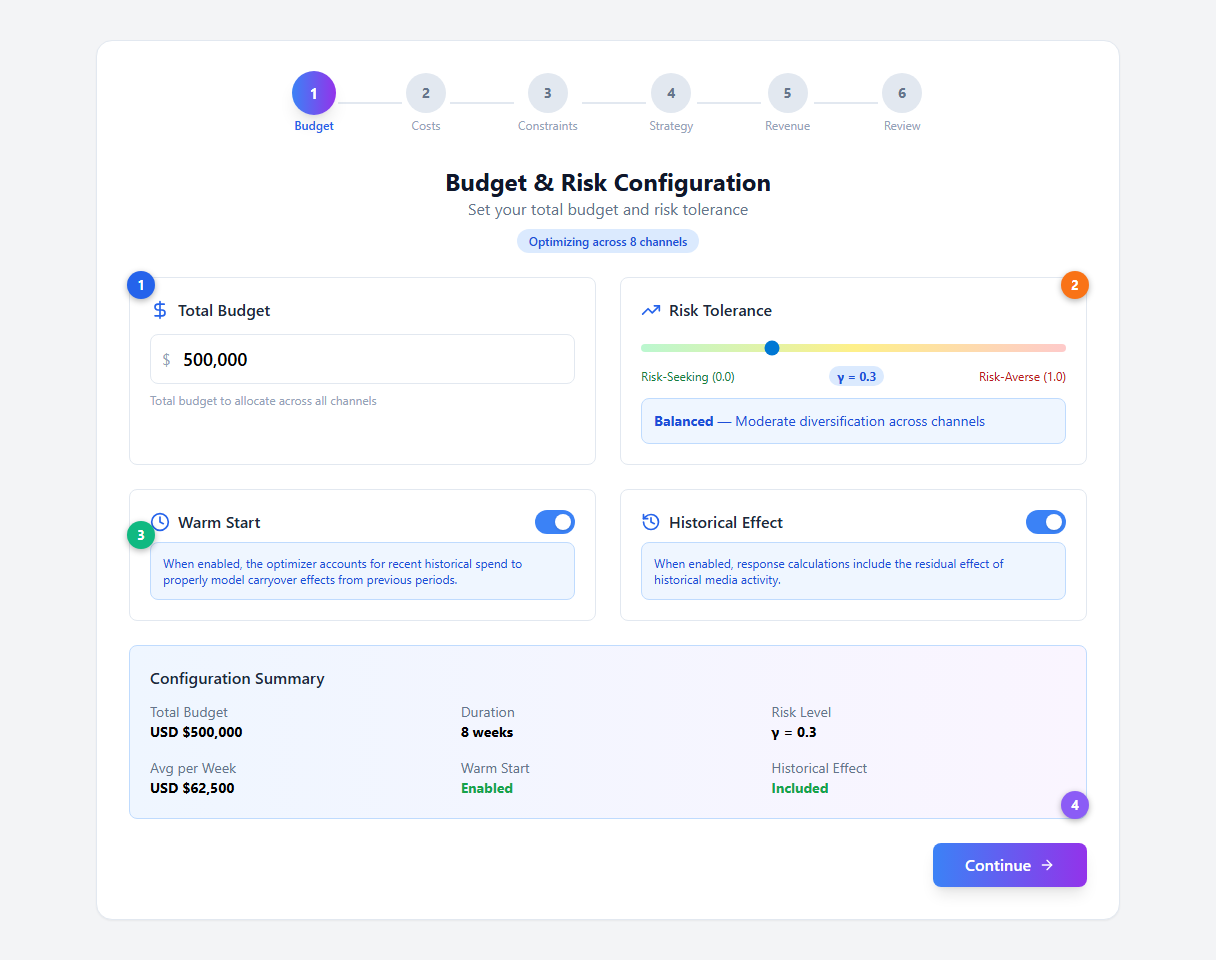This screenshot has width=1216, height=960.
Task: Toggle the Warm Start switch
Action: coord(555,522)
